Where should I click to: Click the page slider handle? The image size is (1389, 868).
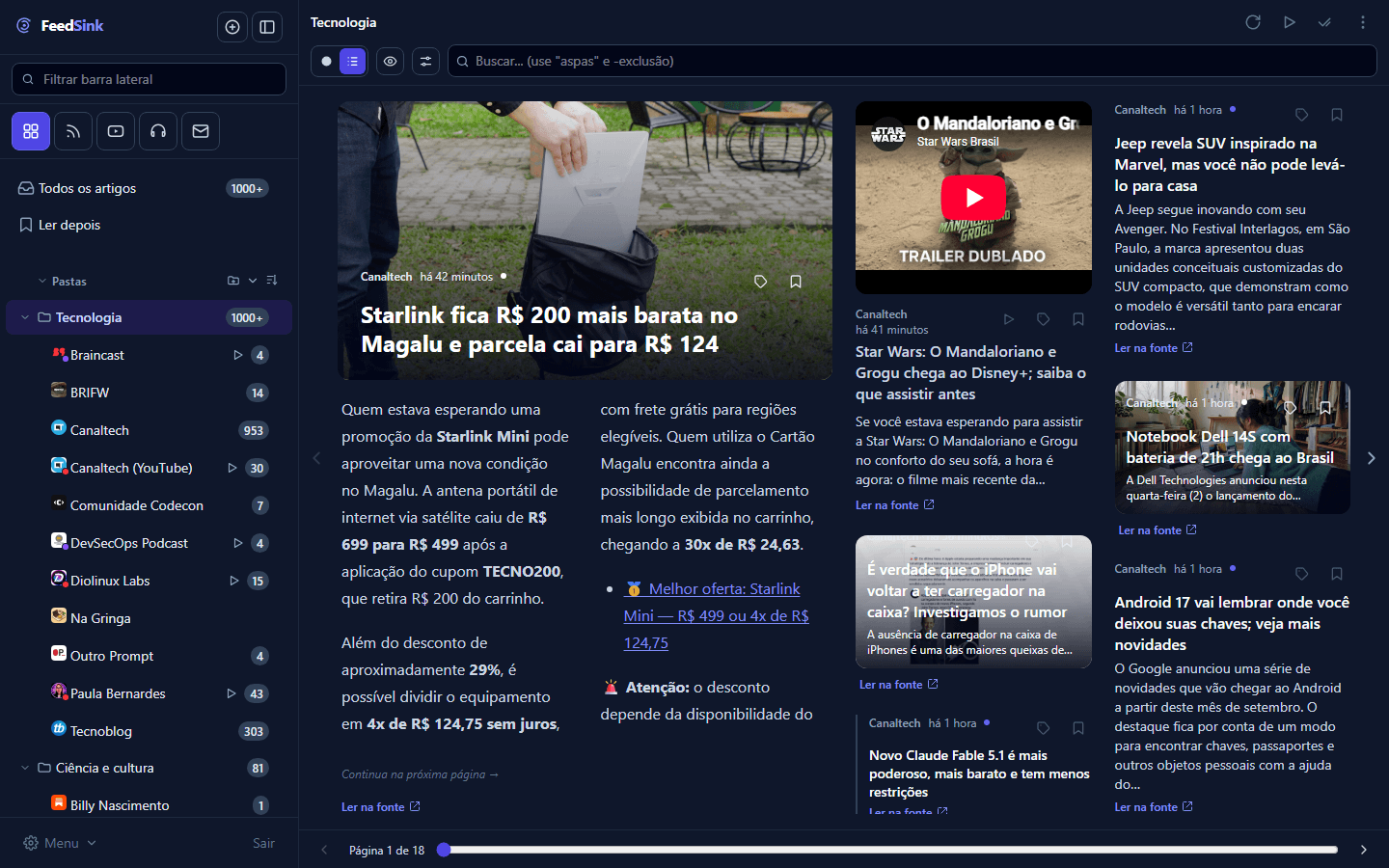pos(444,850)
